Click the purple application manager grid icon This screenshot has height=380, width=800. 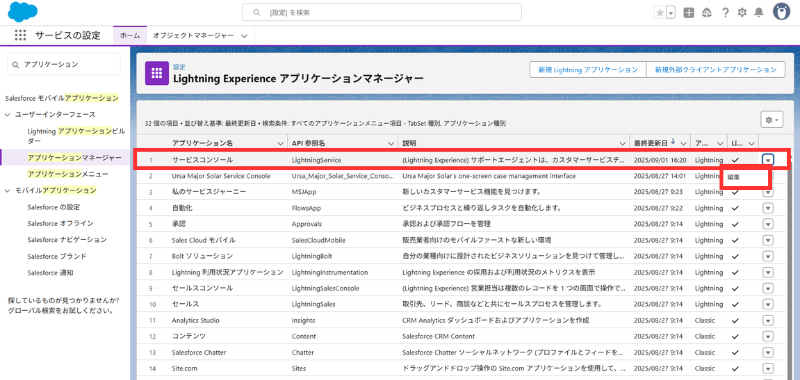tap(157, 73)
